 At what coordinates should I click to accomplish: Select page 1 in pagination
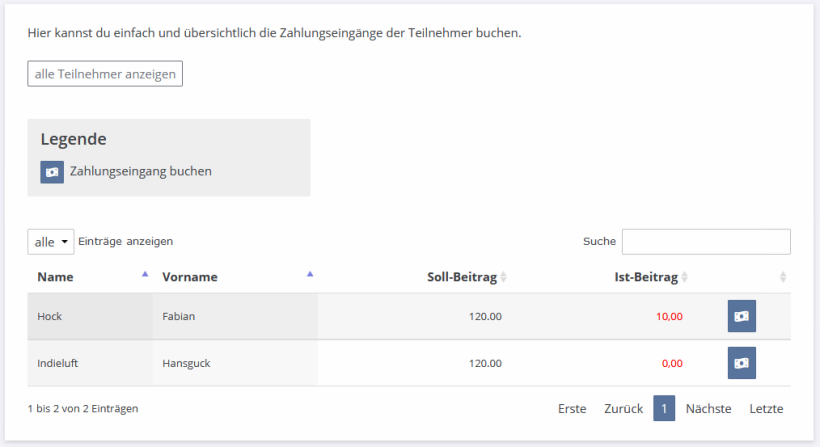tap(664, 408)
